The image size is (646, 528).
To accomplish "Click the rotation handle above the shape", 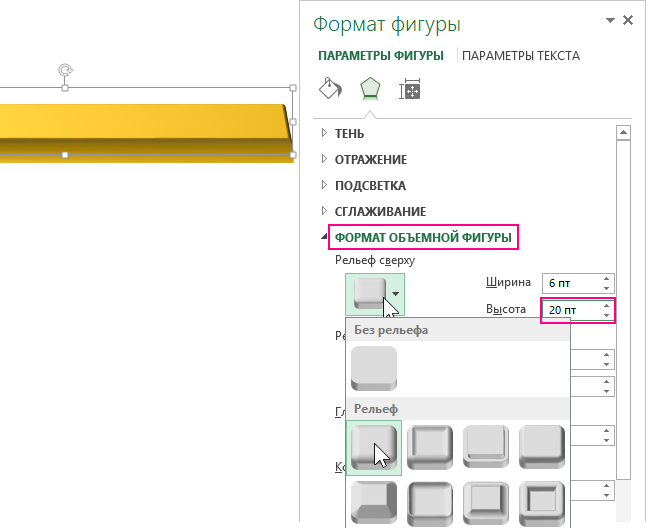I will click(x=65, y=70).
